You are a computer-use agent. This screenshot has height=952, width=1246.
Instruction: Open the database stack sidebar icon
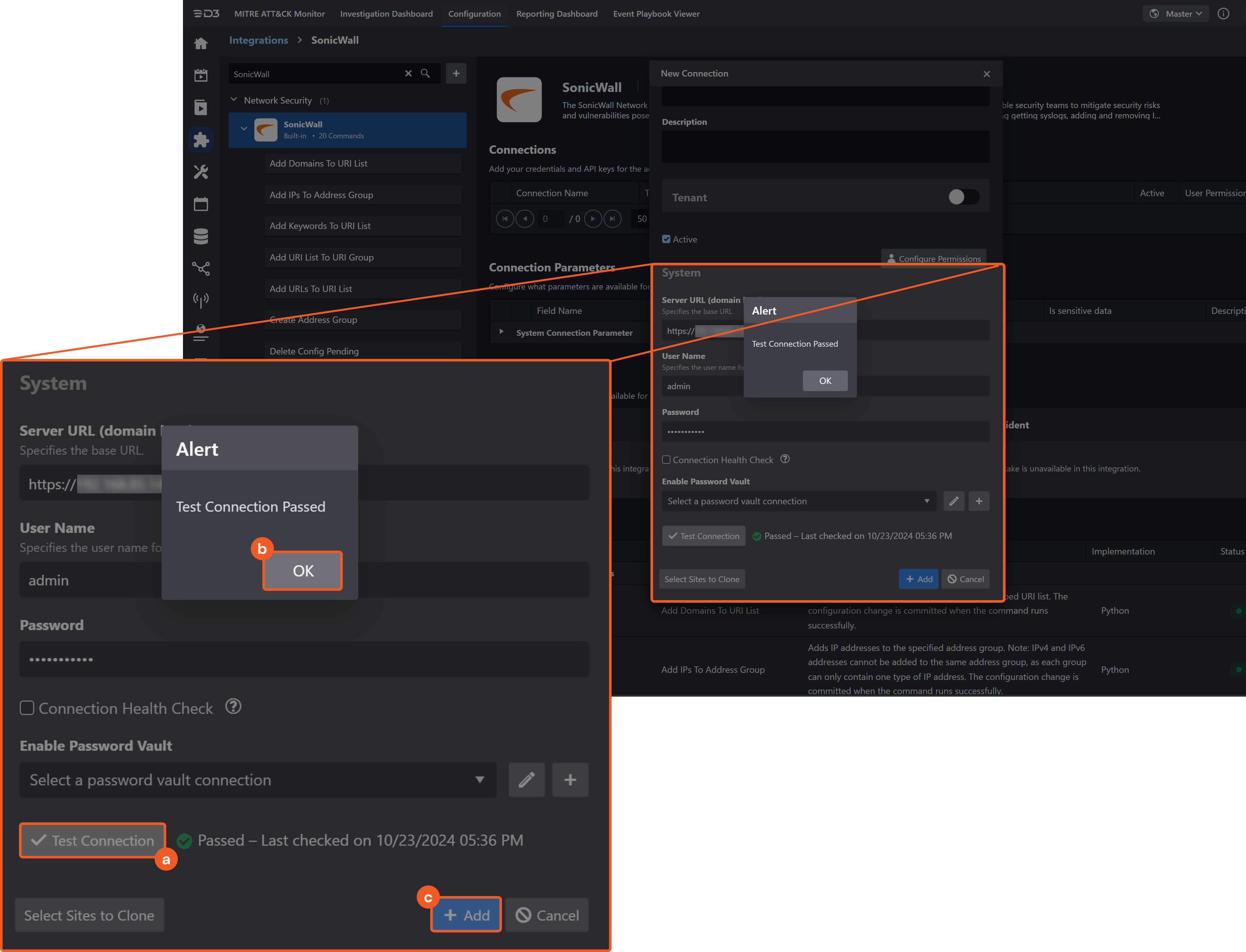(201, 236)
